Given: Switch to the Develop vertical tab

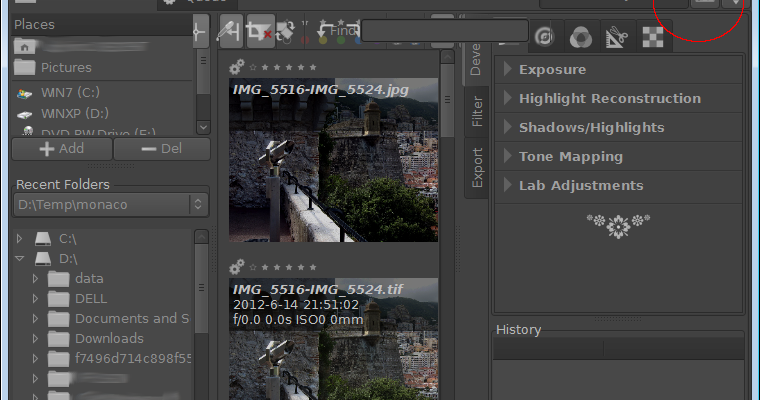Looking at the screenshot, I should tap(475, 61).
